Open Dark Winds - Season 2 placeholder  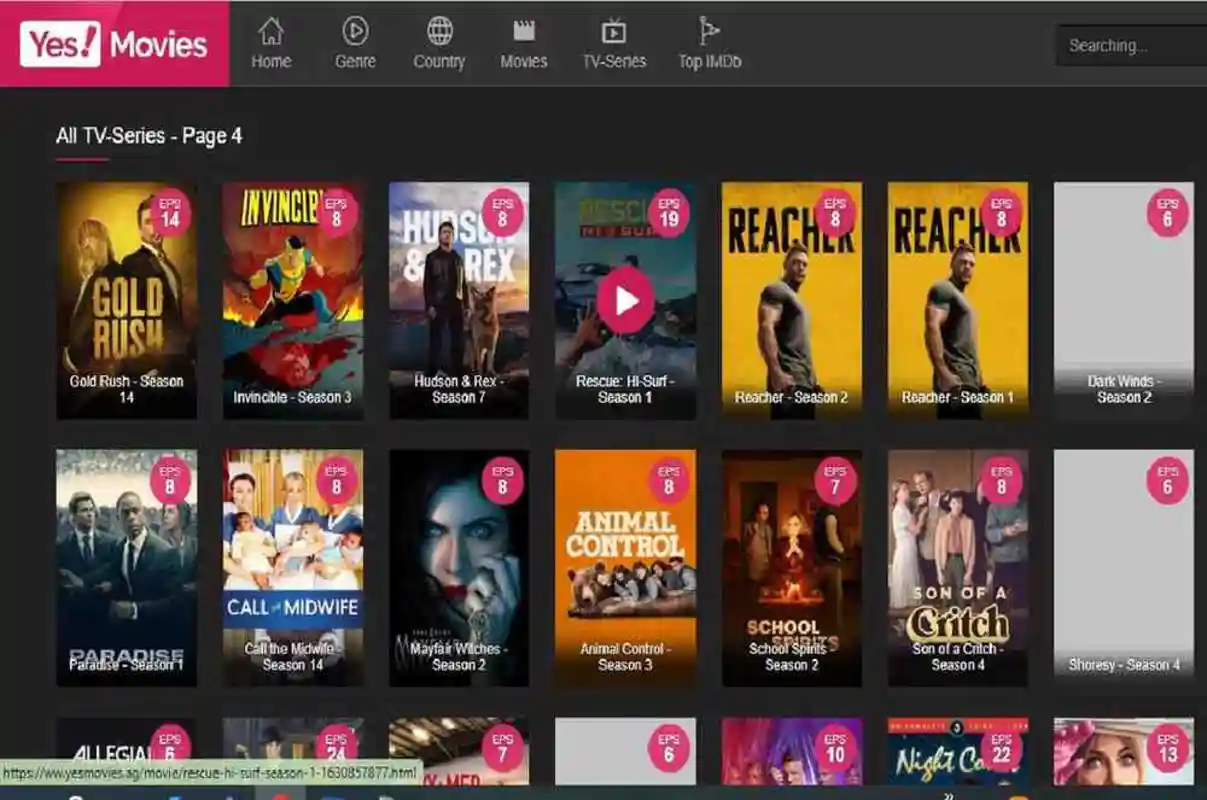point(1123,300)
